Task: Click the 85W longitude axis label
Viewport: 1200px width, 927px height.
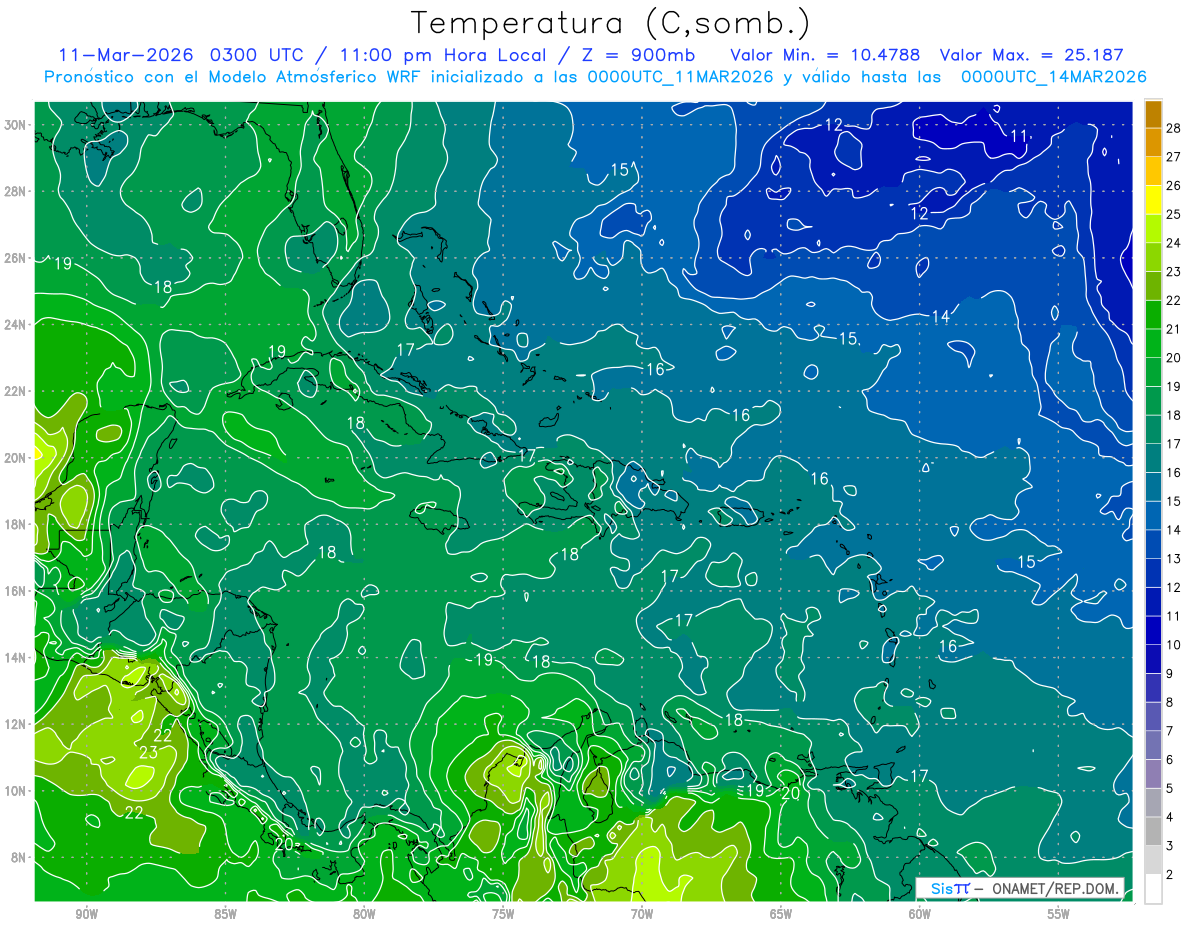Action: 225,914
